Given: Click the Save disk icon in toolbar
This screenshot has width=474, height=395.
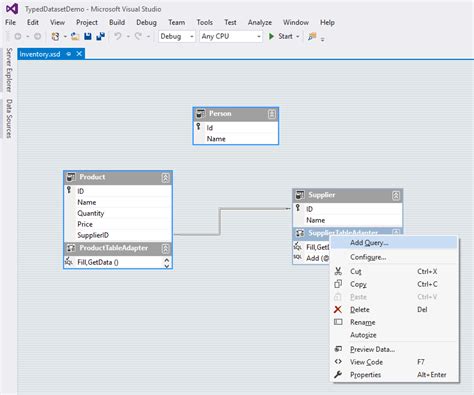Looking at the screenshot, I should pyautogui.click(x=88, y=36).
